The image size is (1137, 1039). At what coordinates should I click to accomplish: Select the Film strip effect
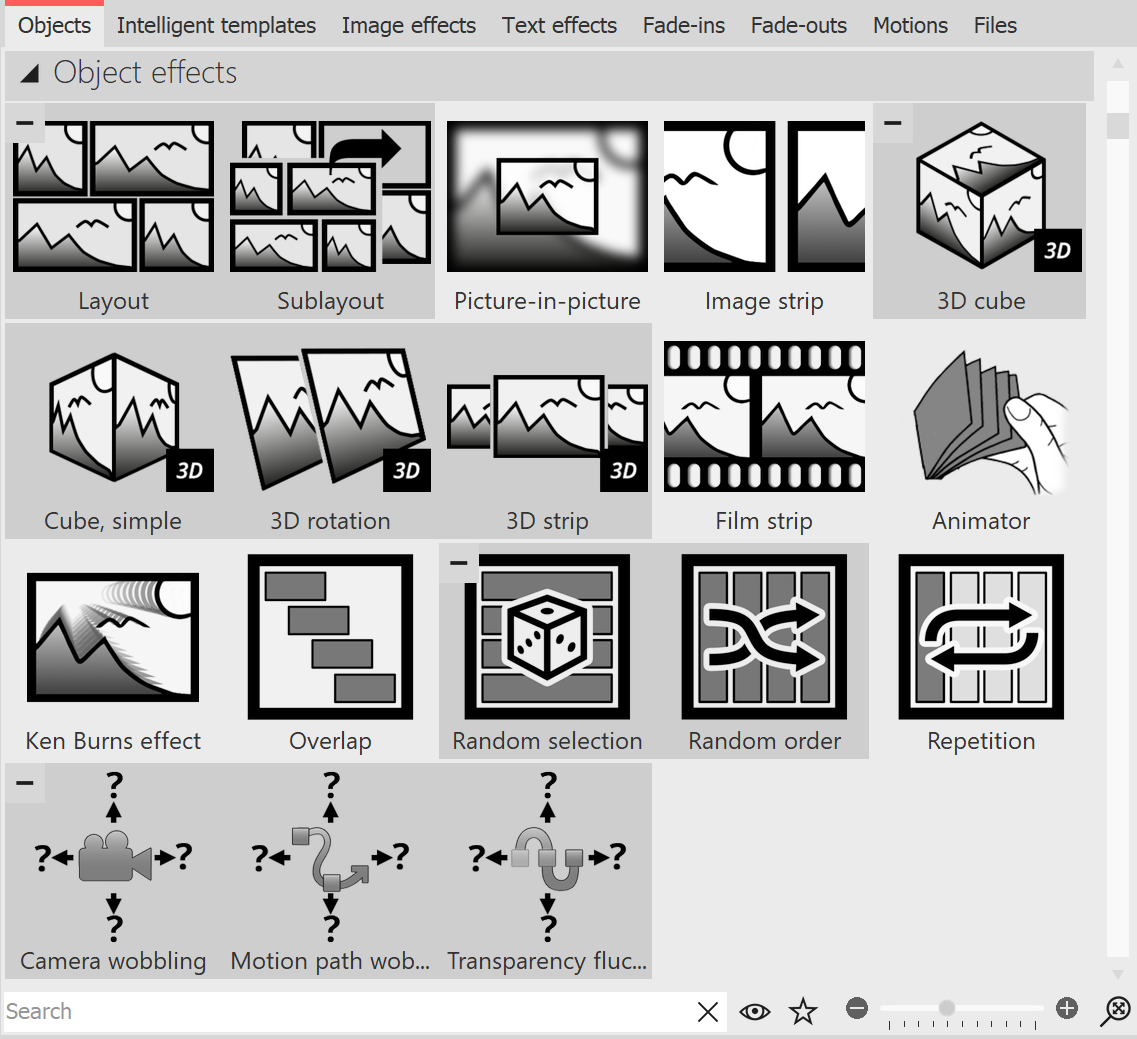pos(764,416)
